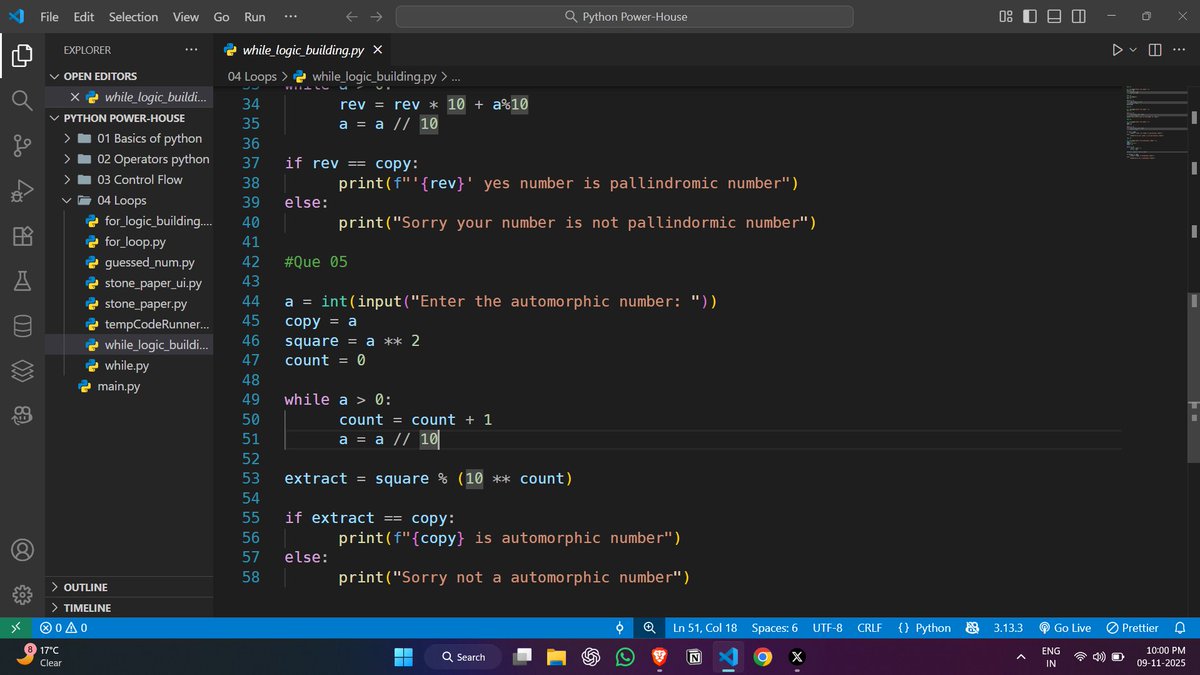Screen dimensions: 1200x675
Task: Select Python interpreter version 3.13.3
Action: click(x=1008, y=628)
